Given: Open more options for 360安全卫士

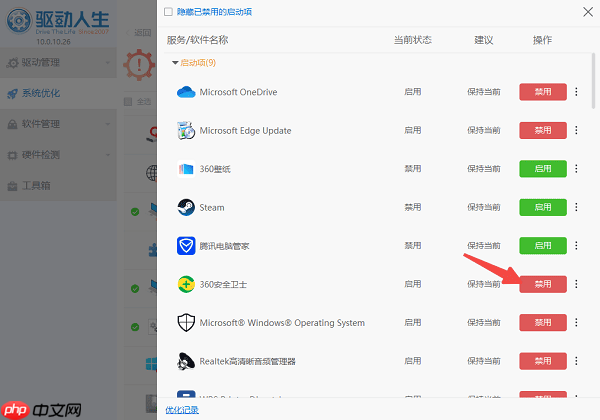Looking at the screenshot, I should (x=576, y=284).
